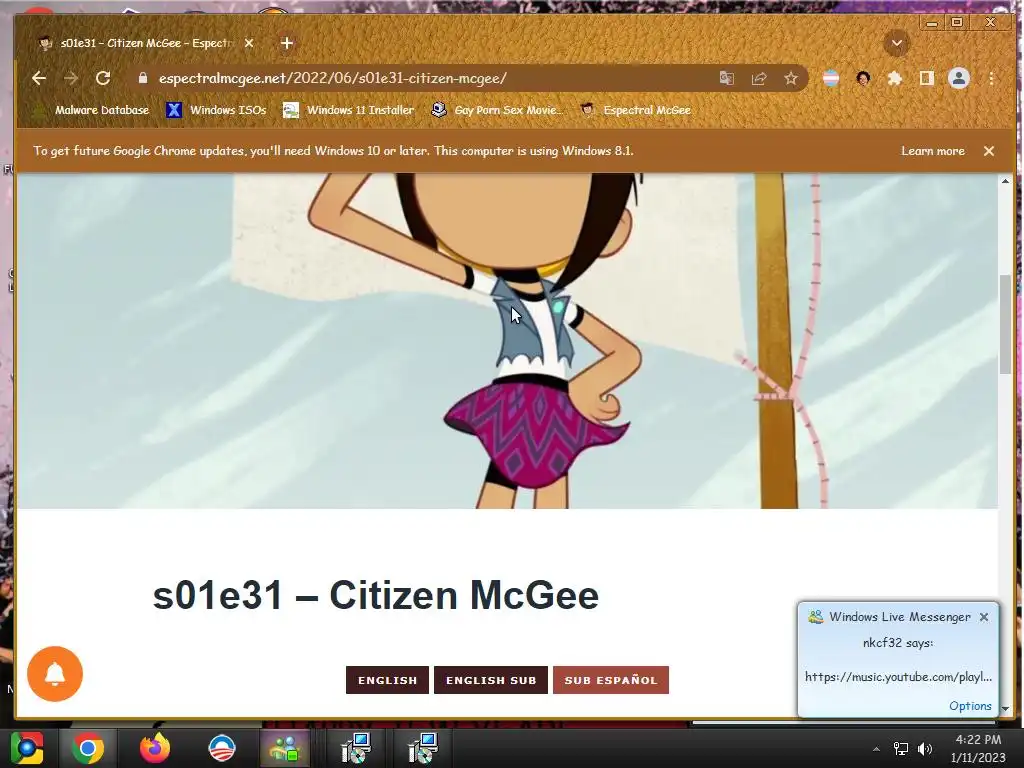
Task: Close the Windows Live Messenger toast
Action: [984, 617]
